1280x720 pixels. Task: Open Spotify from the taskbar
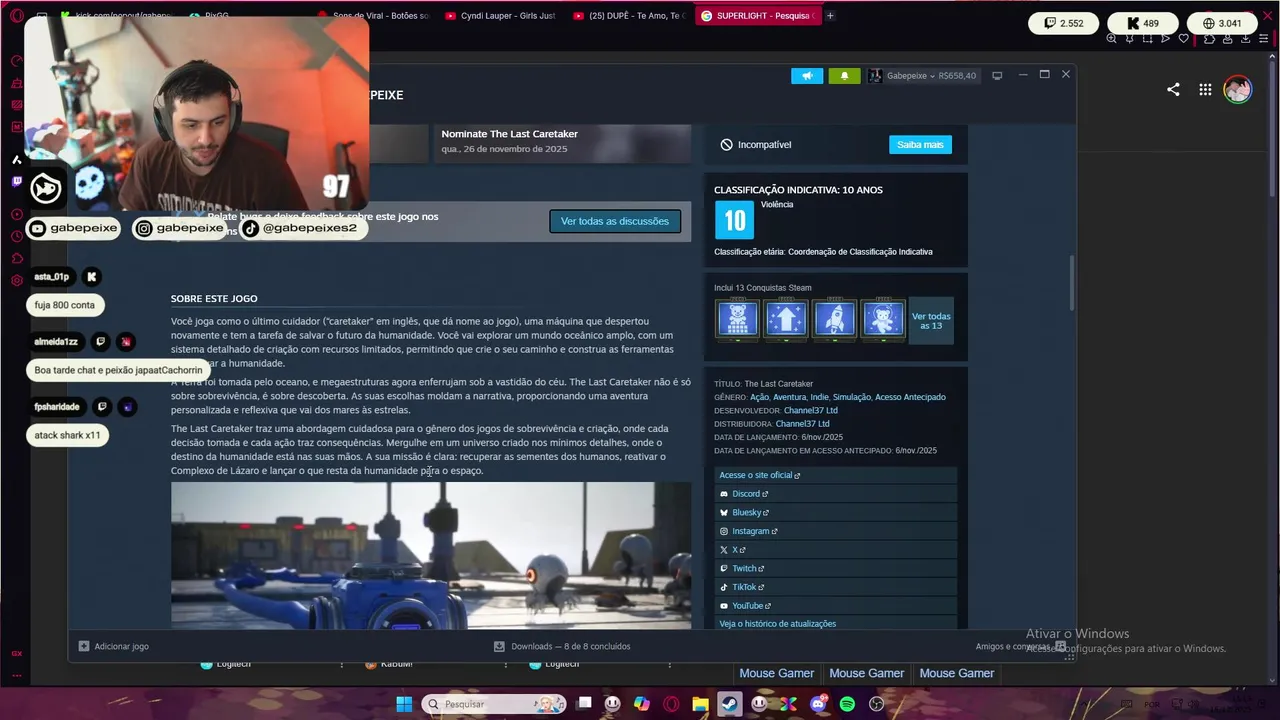[847, 704]
